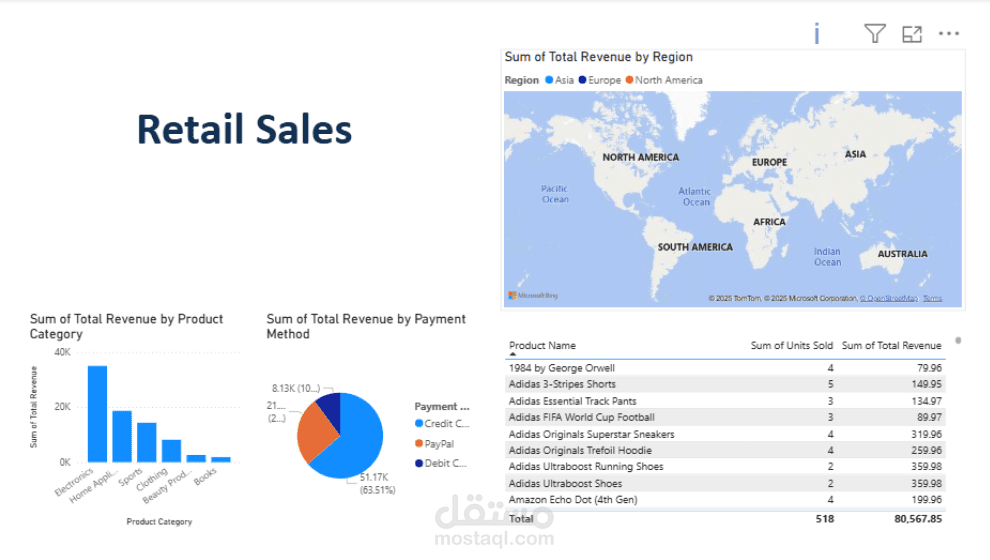990x560 pixels.
Task: Click revenue value 319.96 in the table
Action: click(x=926, y=434)
